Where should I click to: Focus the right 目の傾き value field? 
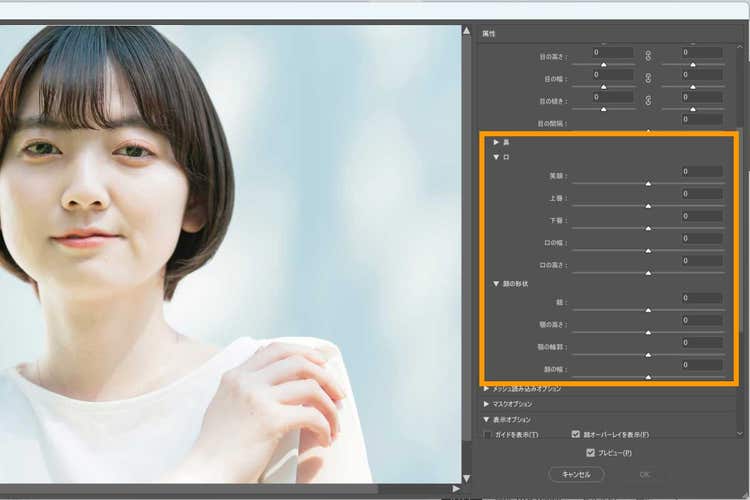pos(702,97)
